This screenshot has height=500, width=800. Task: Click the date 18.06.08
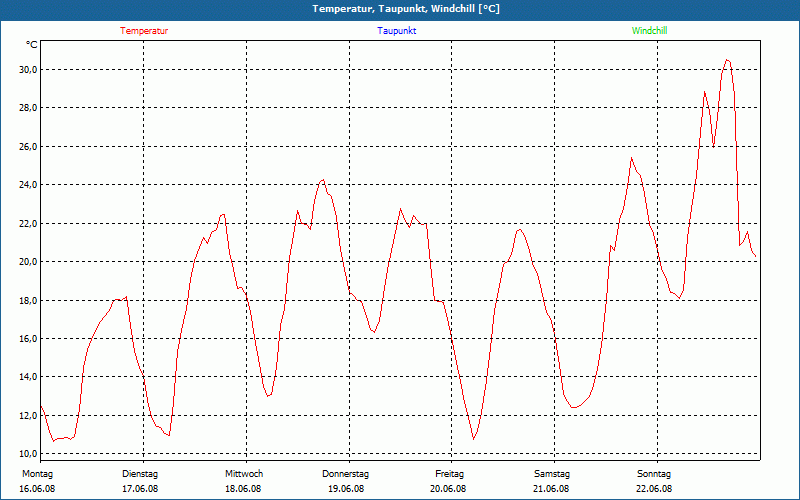point(243,489)
